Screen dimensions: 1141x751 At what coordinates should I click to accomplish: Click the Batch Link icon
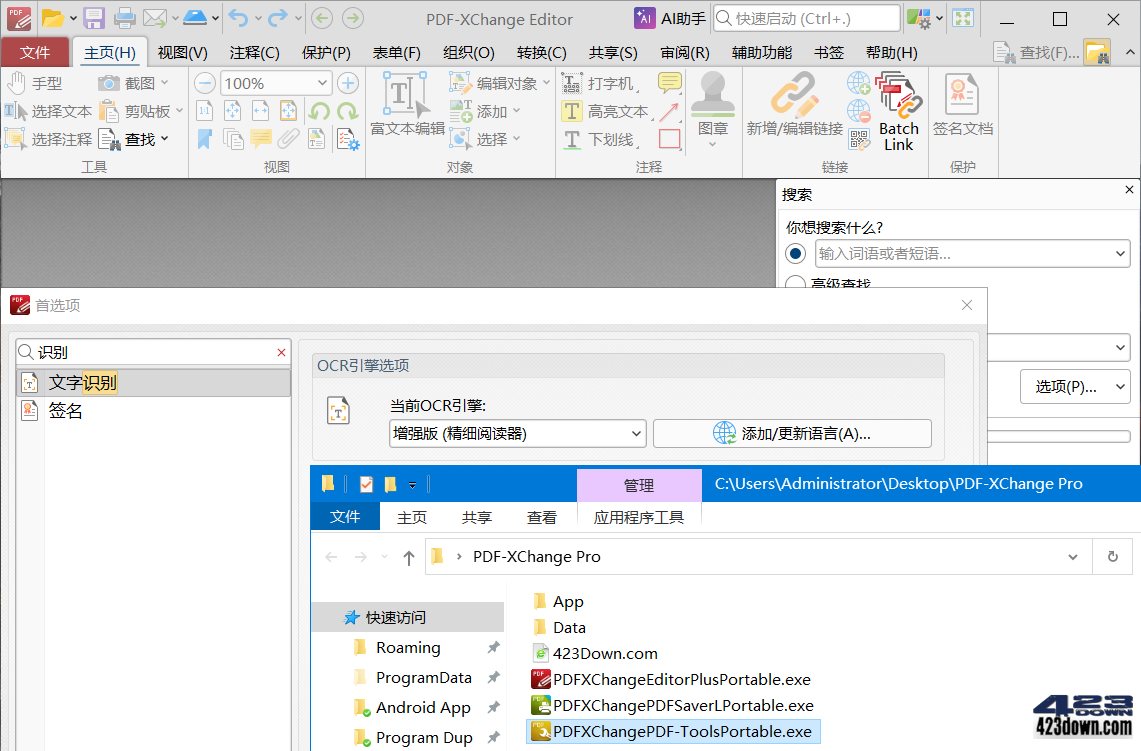(x=899, y=111)
